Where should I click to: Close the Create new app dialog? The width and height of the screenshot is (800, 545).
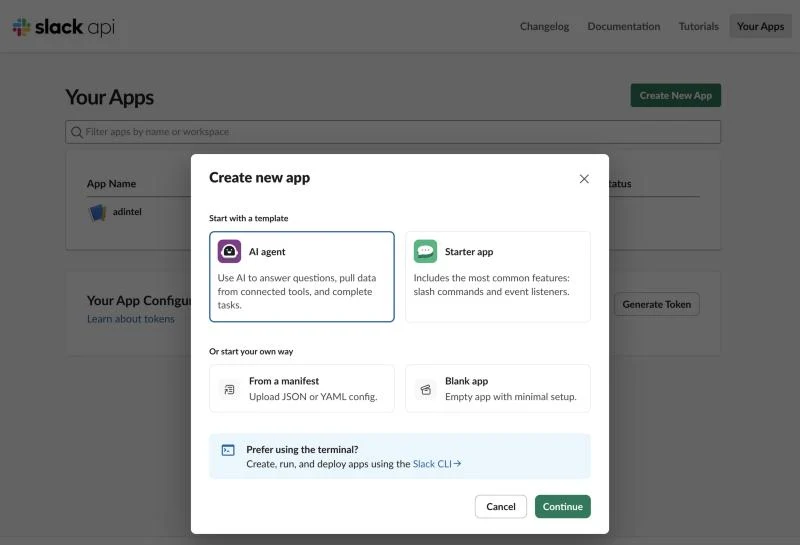point(584,179)
